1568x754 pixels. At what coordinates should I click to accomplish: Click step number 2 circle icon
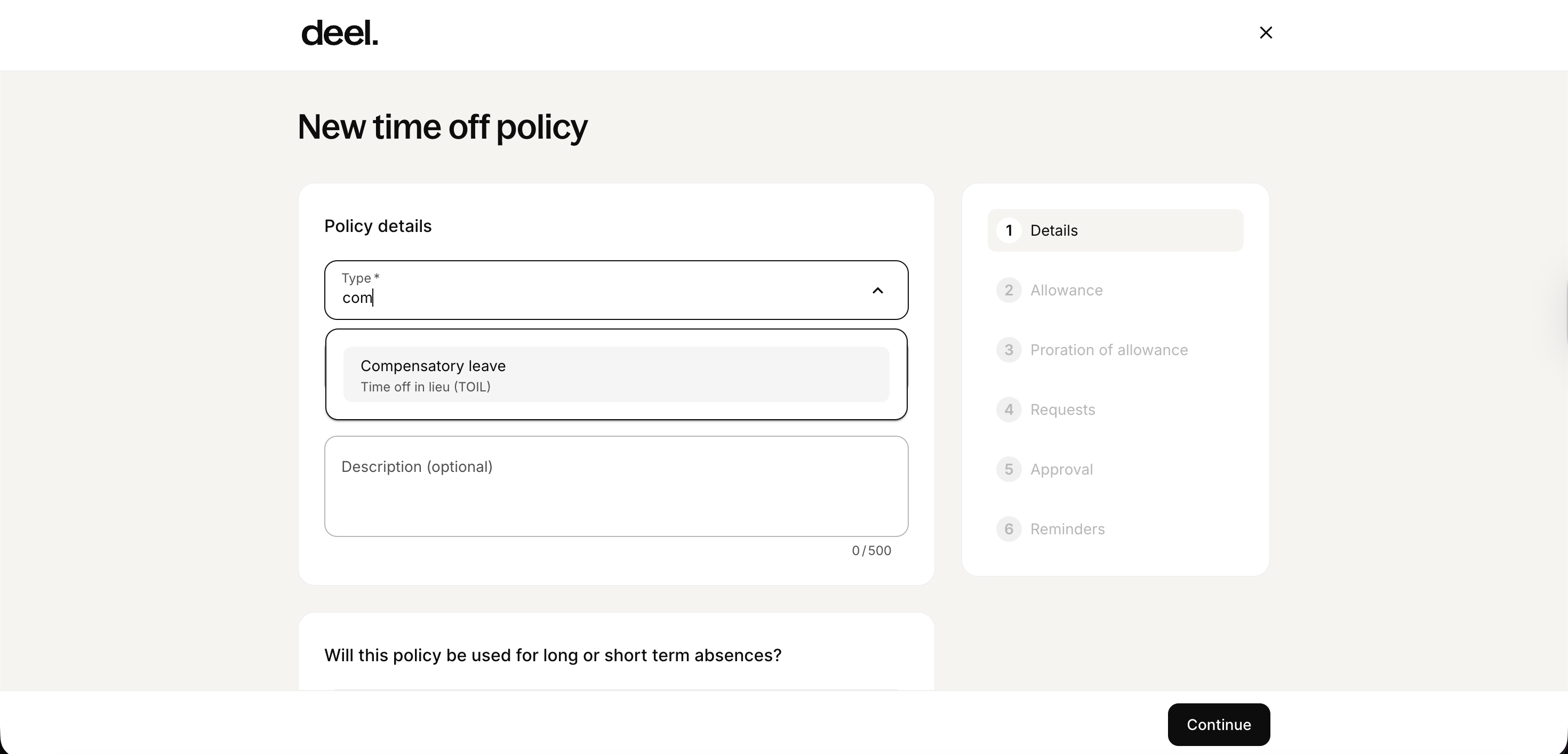pos(1009,290)
